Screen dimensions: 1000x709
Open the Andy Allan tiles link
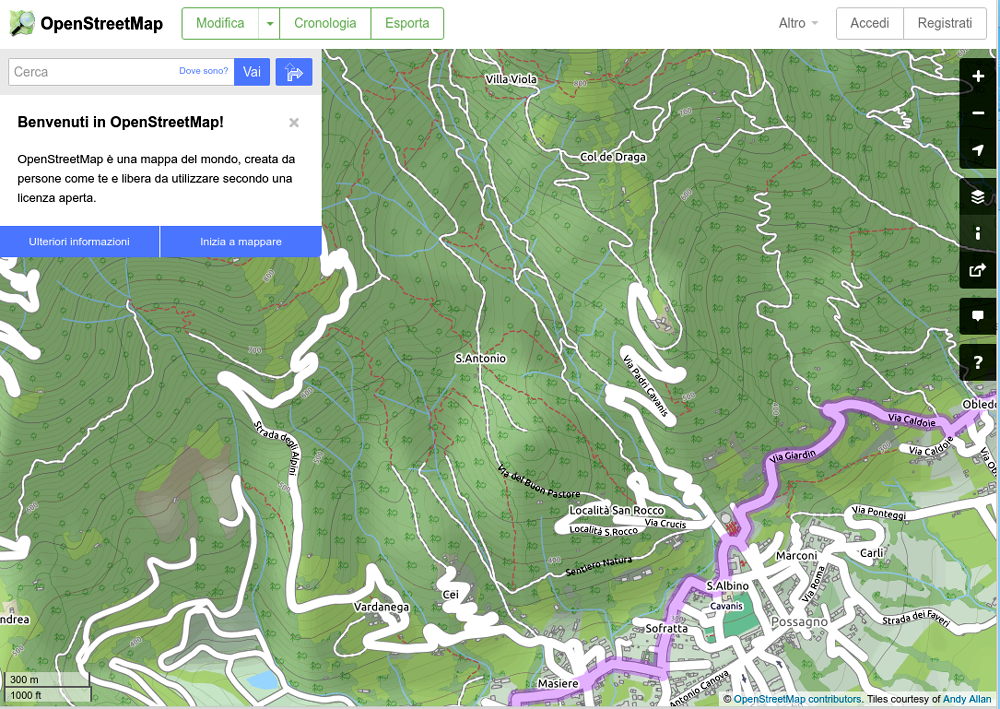point(967,699)
